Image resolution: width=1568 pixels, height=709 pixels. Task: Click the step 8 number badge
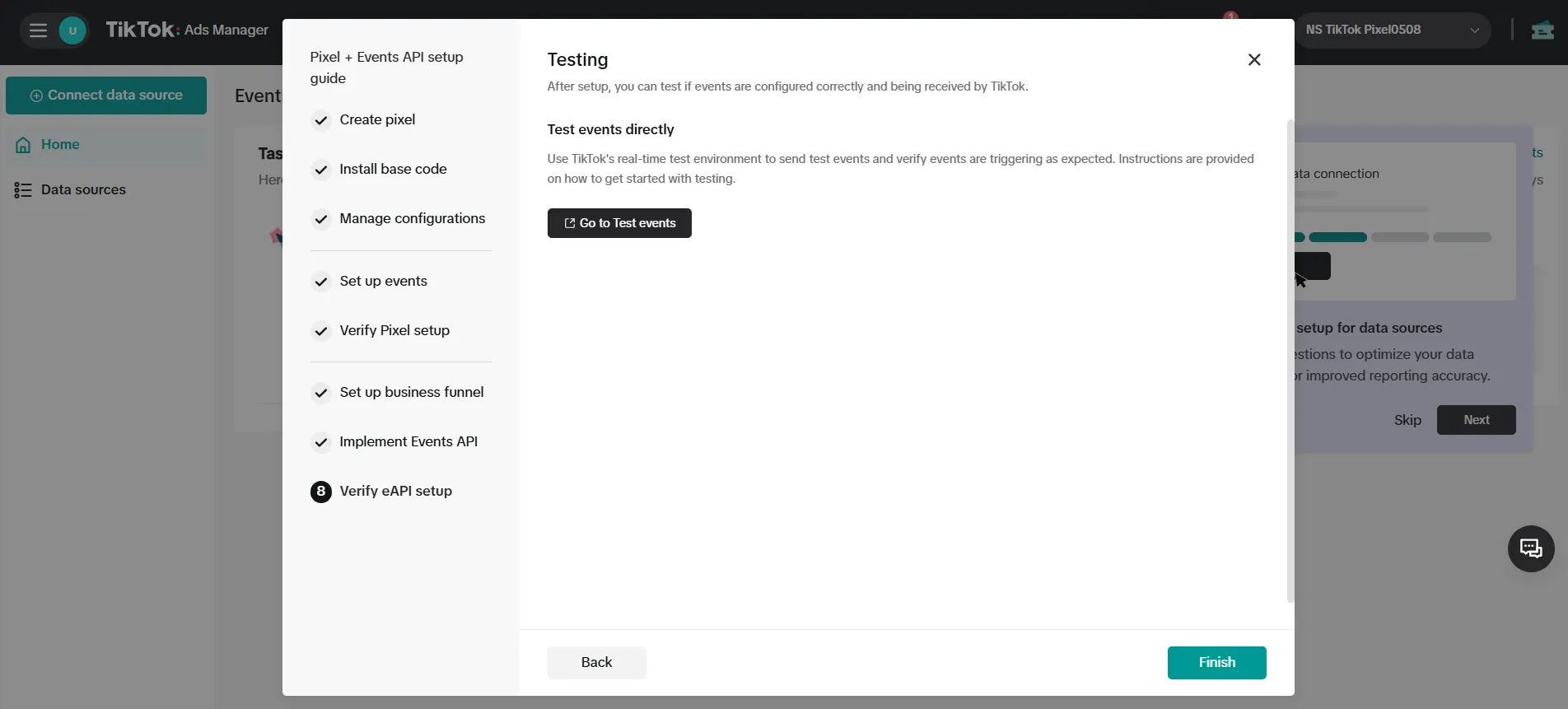click(321, 492)
